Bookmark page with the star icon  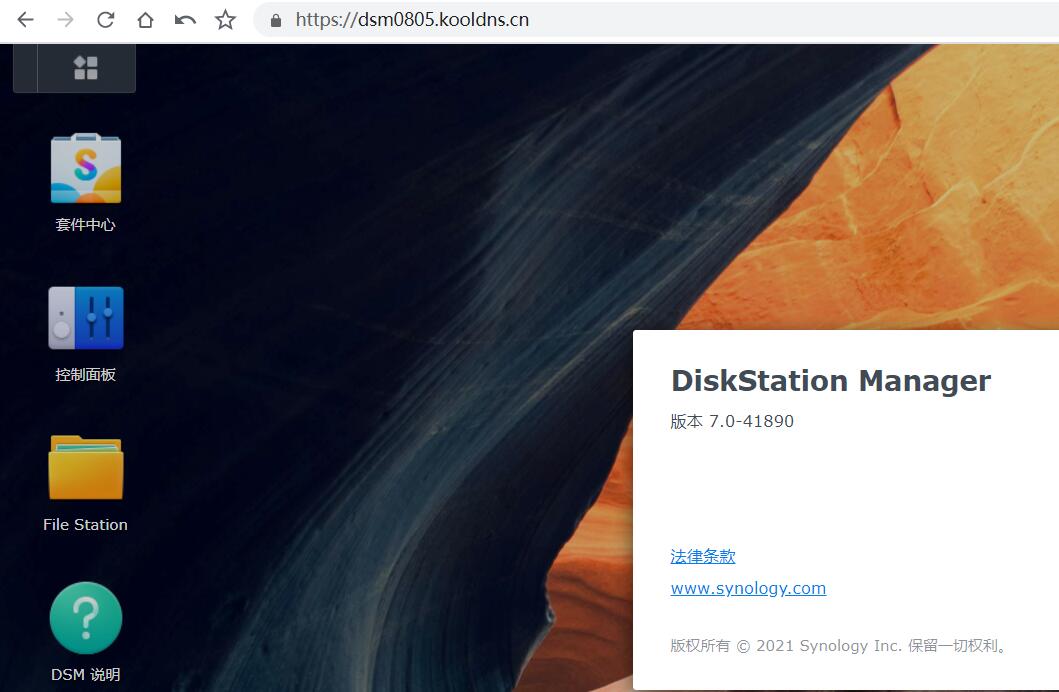(225, 20)
